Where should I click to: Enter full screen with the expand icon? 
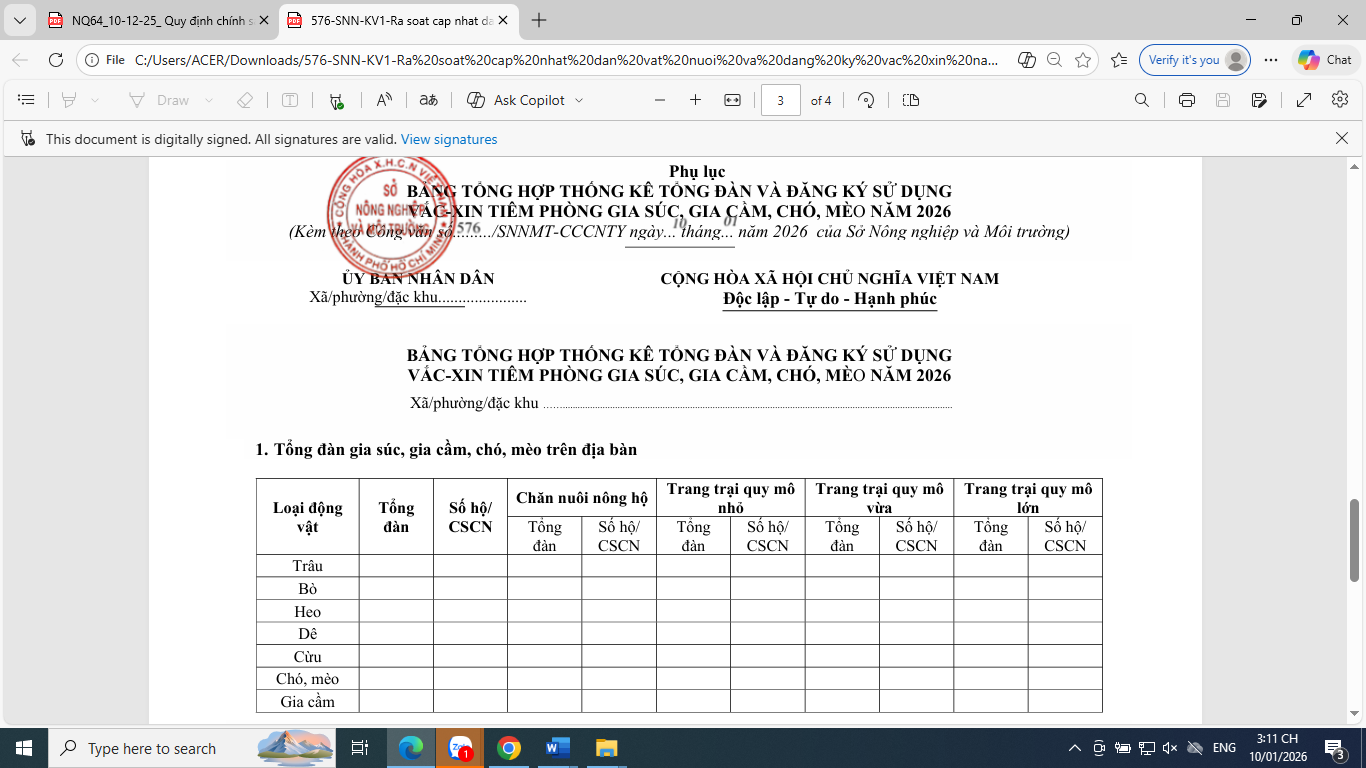1304,100
